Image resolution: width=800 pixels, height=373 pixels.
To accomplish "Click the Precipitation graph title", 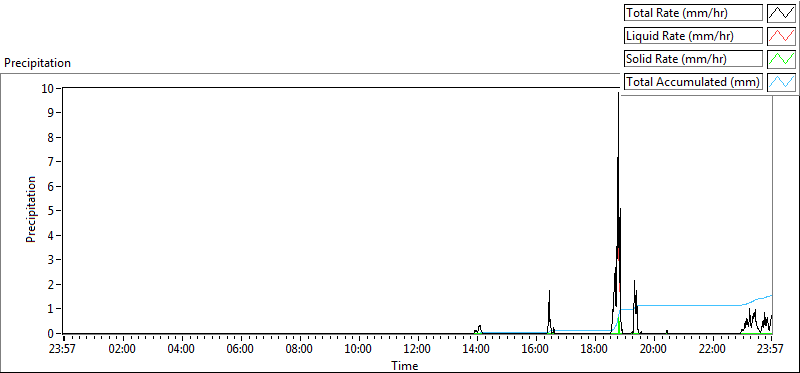I will pos(37,63).
